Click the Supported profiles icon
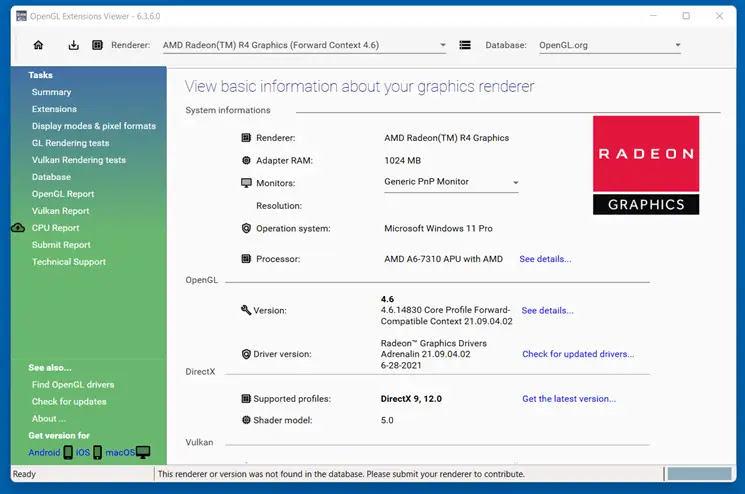 click(246, 399)
